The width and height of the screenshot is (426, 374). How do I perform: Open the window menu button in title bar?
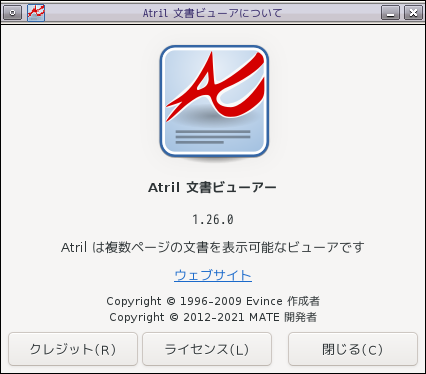tap(13, 13)
